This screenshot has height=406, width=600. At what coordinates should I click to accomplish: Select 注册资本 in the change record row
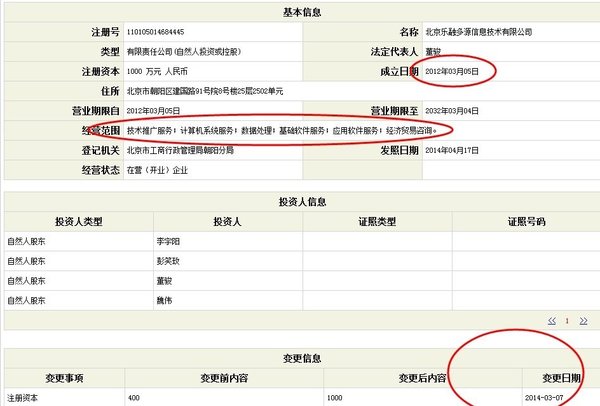(22, 398)
